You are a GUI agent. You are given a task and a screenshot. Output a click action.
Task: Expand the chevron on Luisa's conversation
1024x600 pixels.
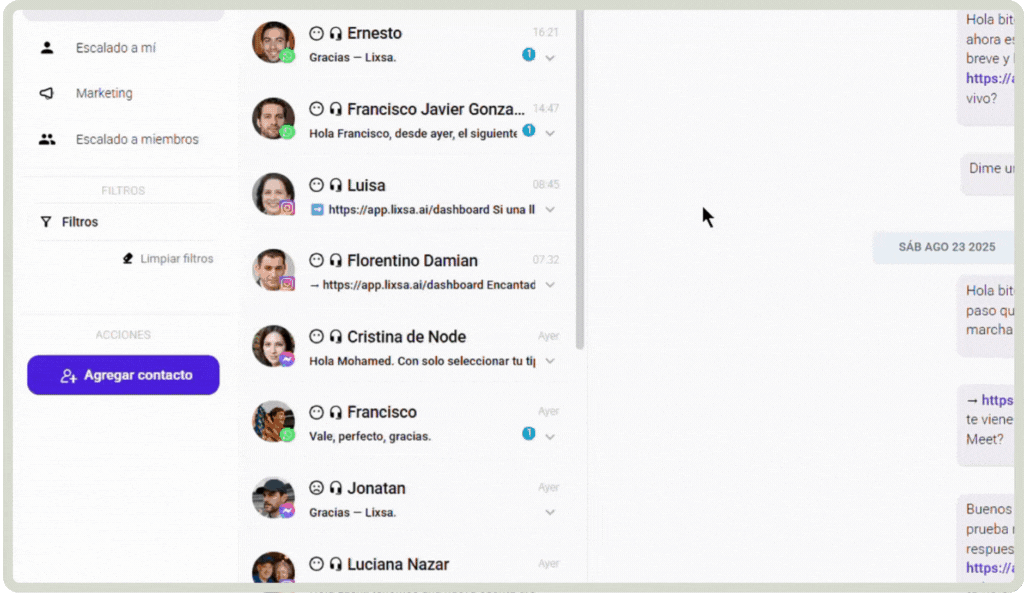point(550,210)
